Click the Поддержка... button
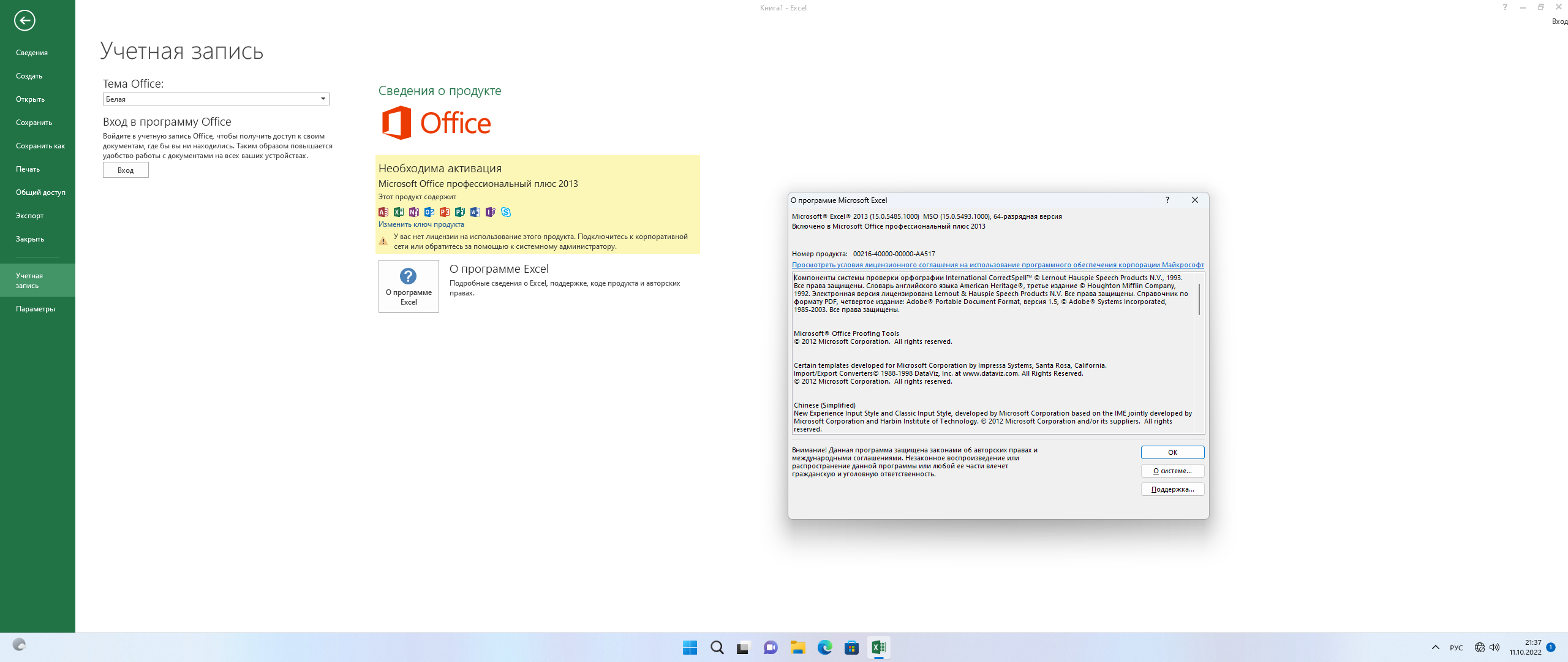The width and height of the screenshot is (1568, 662). pos(1172,489)
